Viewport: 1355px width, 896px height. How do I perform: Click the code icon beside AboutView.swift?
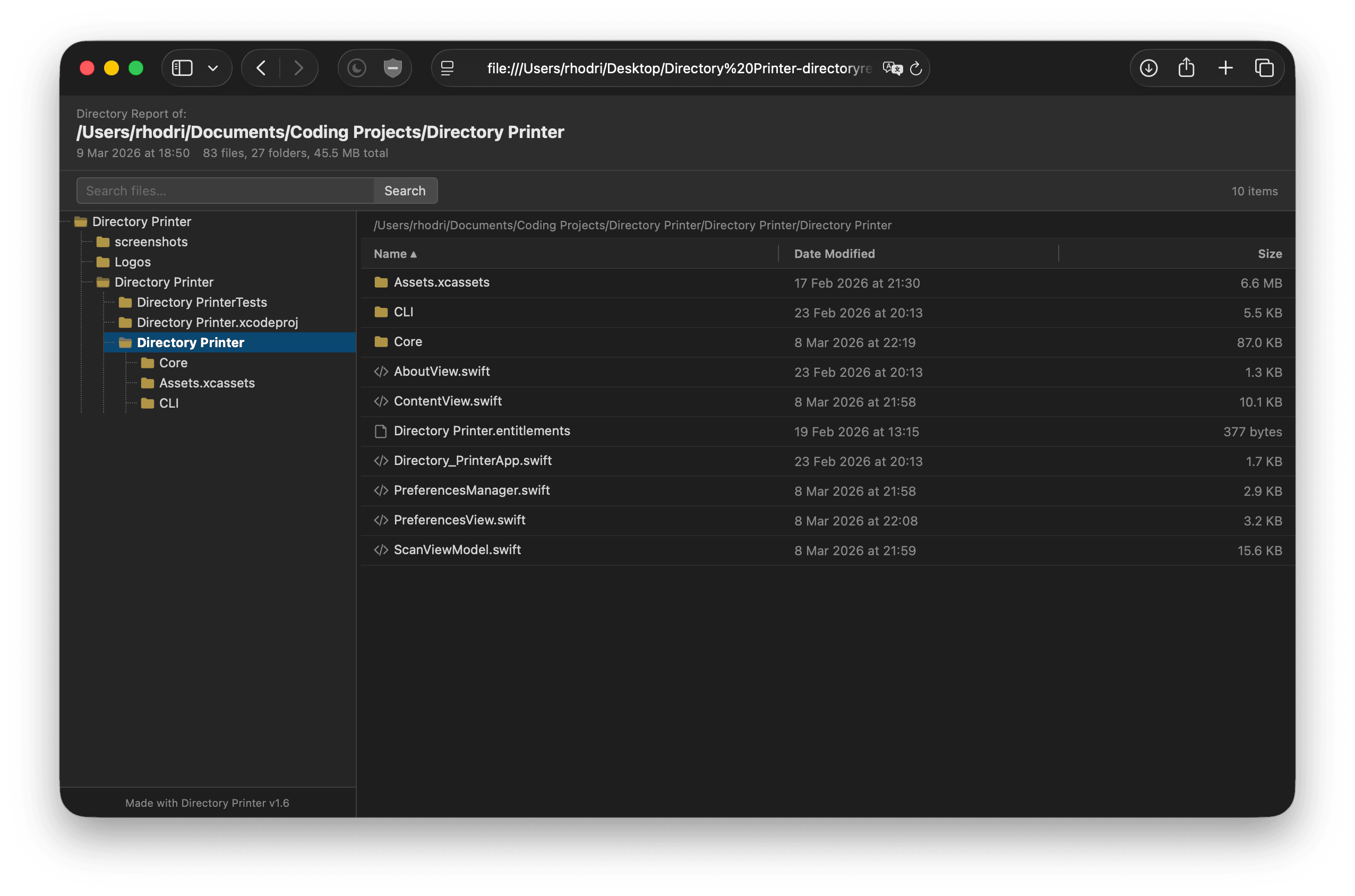click(x=381, y=372)
